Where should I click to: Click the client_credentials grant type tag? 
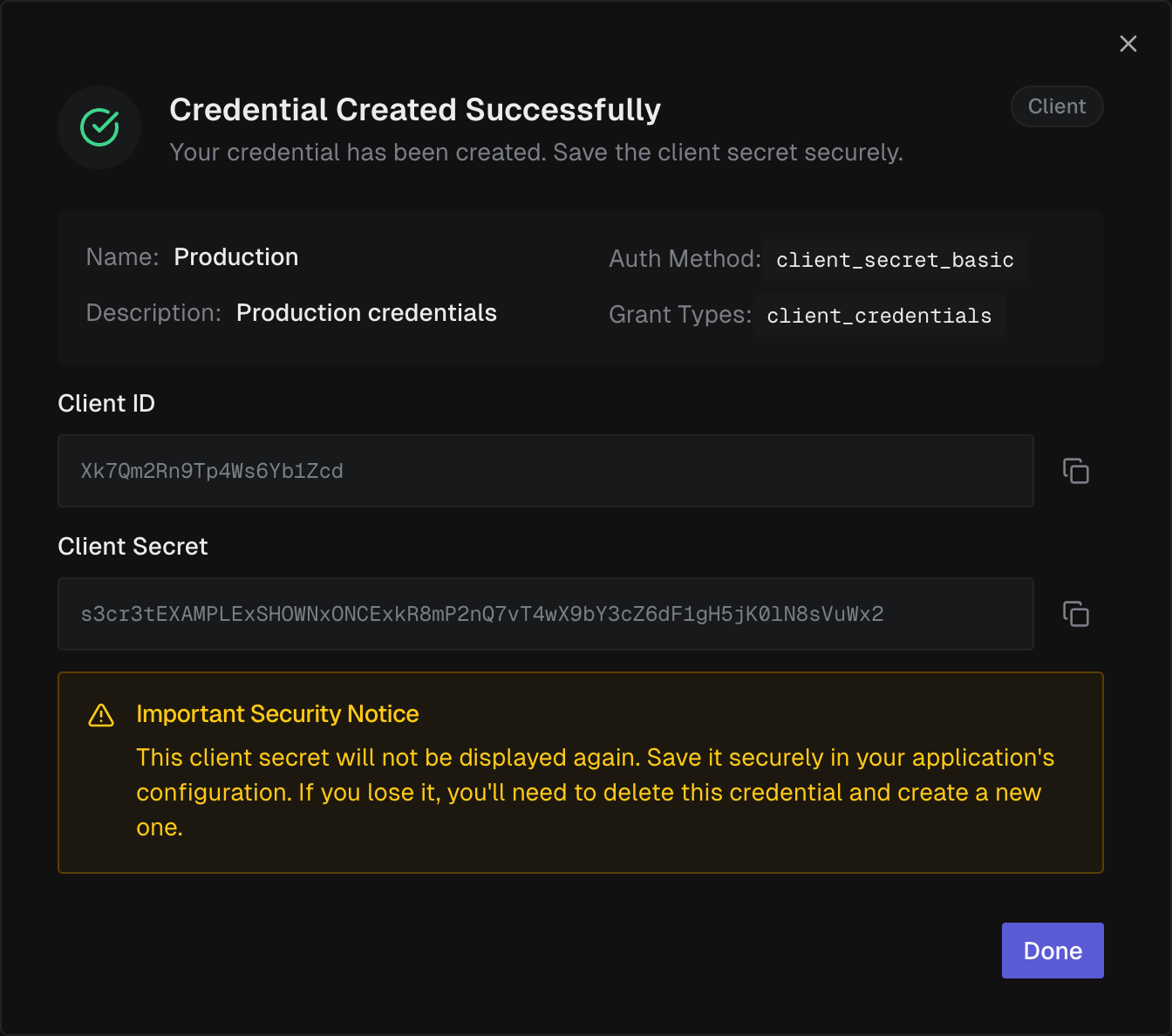[879, 316]
